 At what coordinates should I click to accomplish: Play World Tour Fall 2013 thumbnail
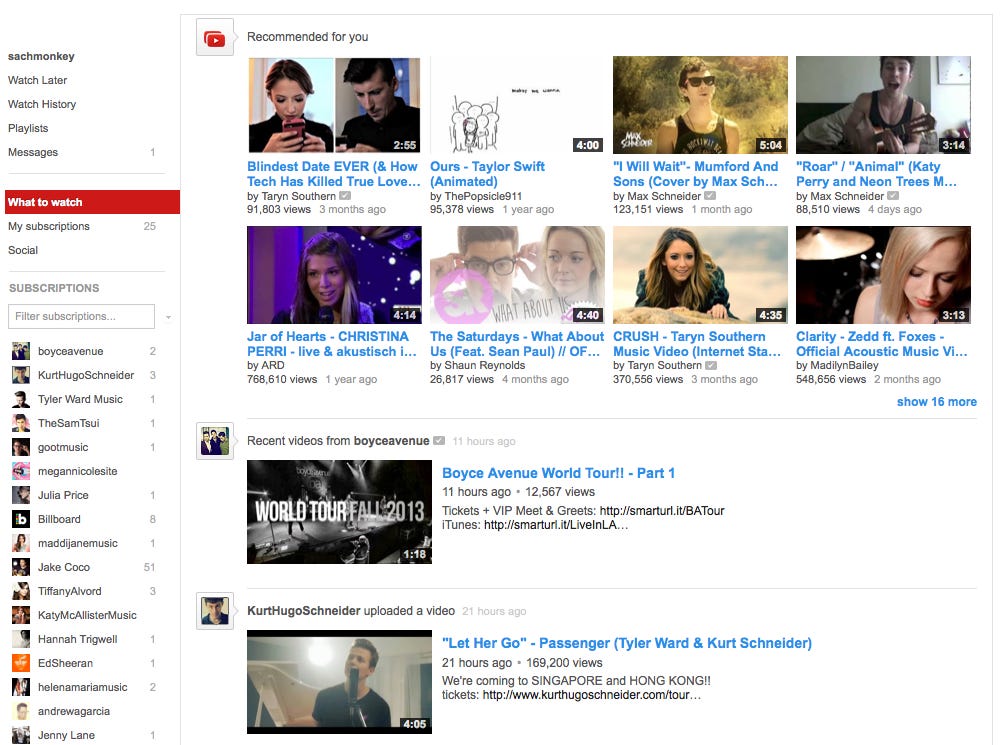pos(339,512)
